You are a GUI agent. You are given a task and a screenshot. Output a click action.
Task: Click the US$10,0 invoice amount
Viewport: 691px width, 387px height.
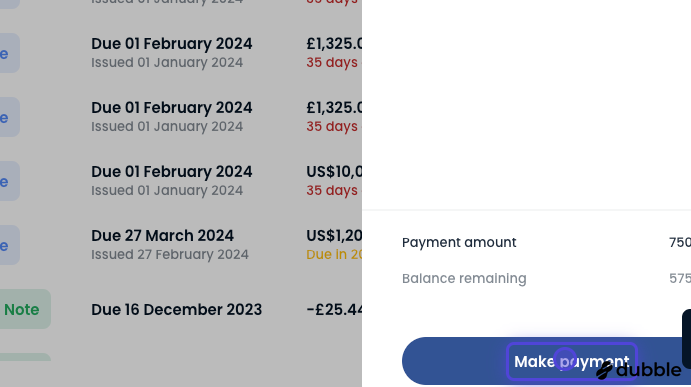coord(334,171)
